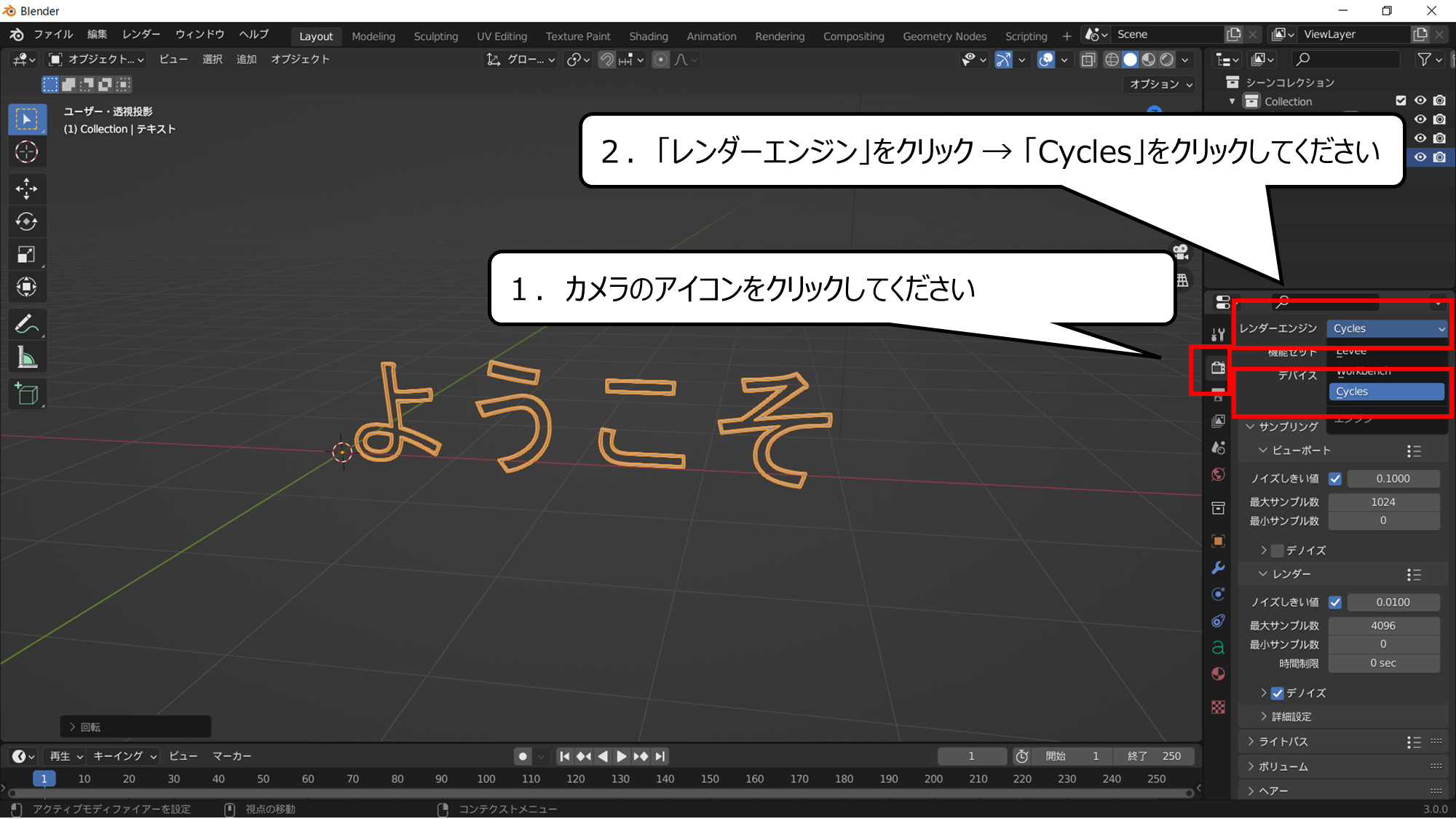The width and height of the screenshot is (1456, 819).
Task: Open the Global transform orientation dropdown
Action: pos(520,60)
